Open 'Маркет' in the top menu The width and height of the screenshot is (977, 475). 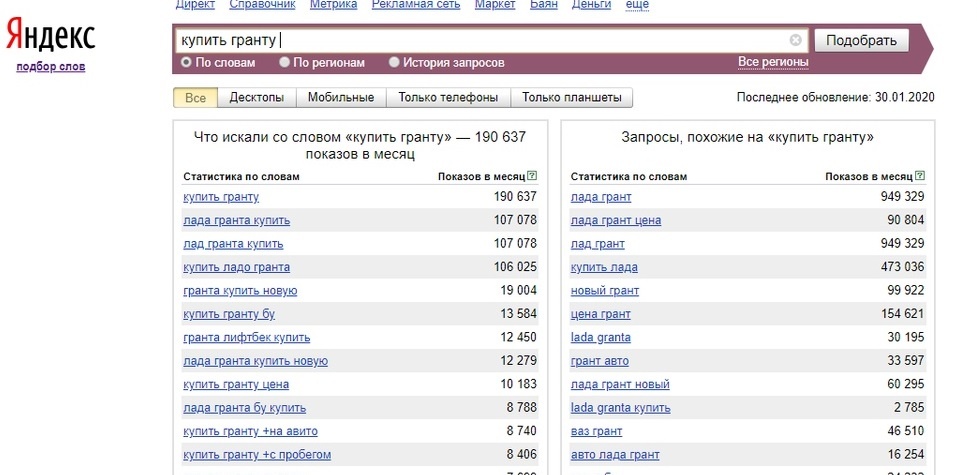(495, 4)
